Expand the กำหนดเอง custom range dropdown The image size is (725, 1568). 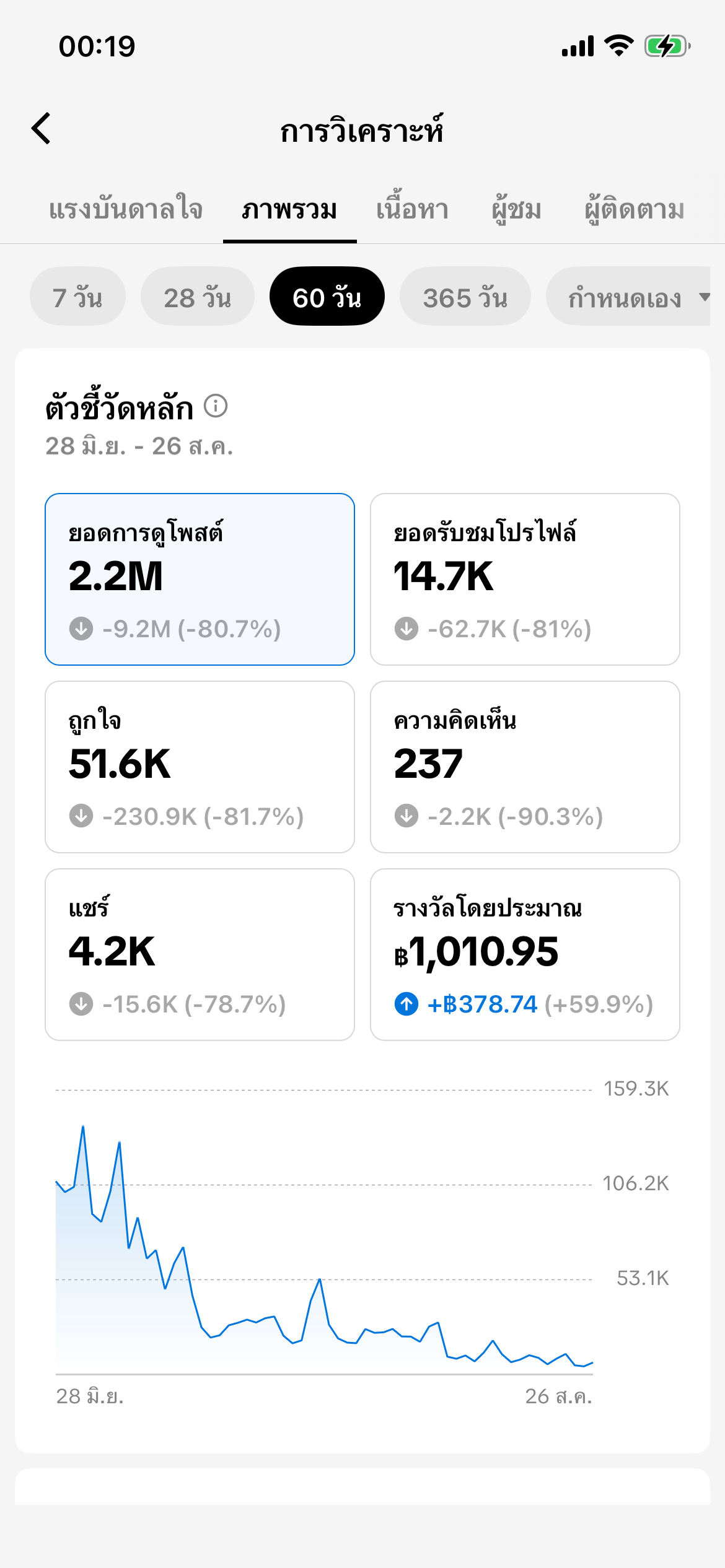coord(628,297)
